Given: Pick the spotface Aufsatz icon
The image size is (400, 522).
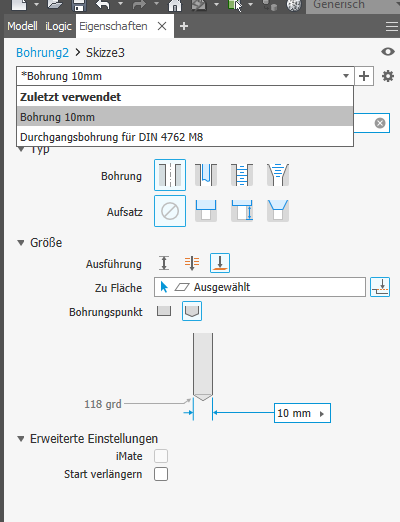Looking at the screenshot, I should click(x=242, y=211).
